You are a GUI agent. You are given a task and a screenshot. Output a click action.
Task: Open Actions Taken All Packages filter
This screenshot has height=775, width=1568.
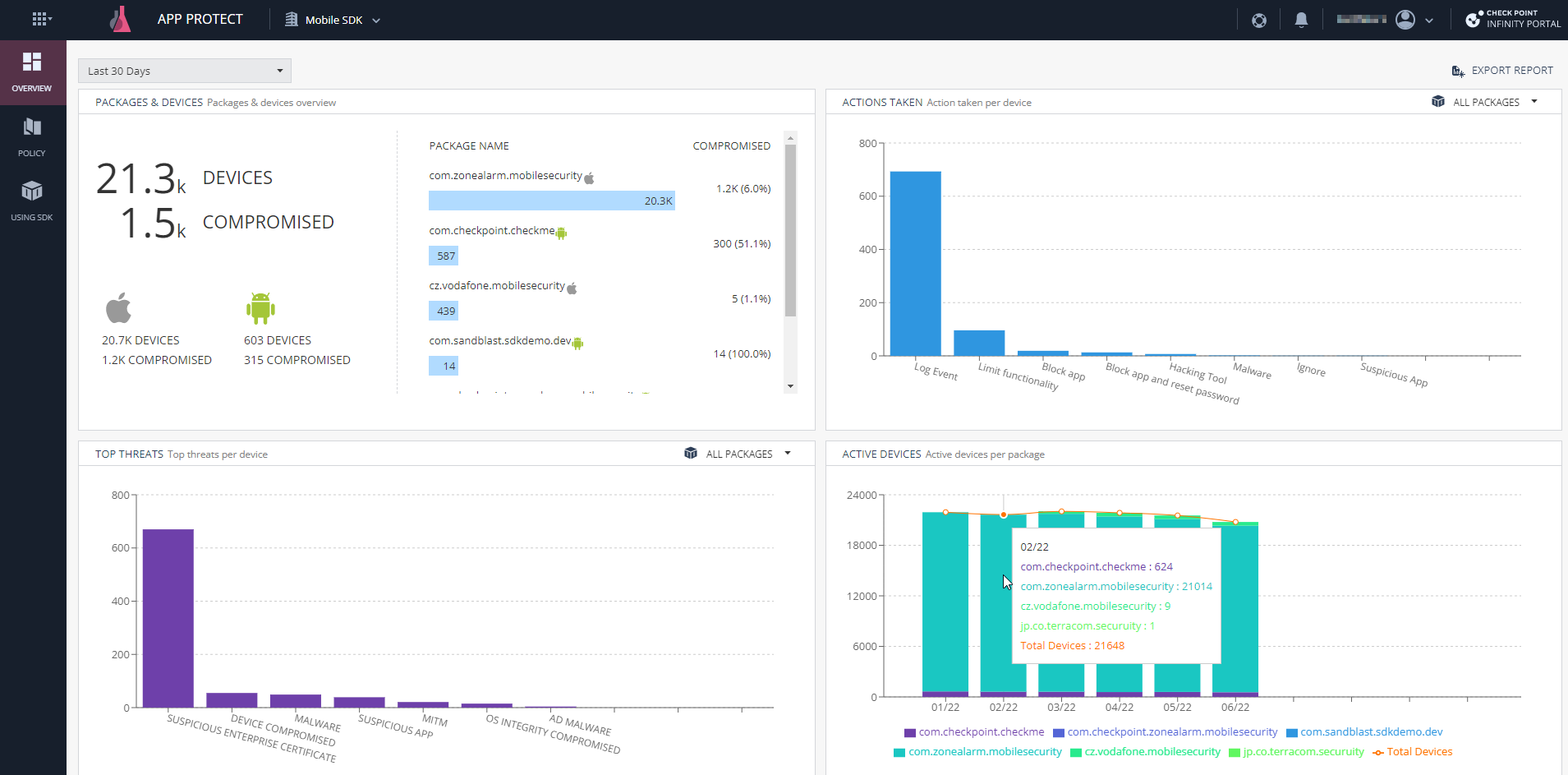pos(1485,102)
